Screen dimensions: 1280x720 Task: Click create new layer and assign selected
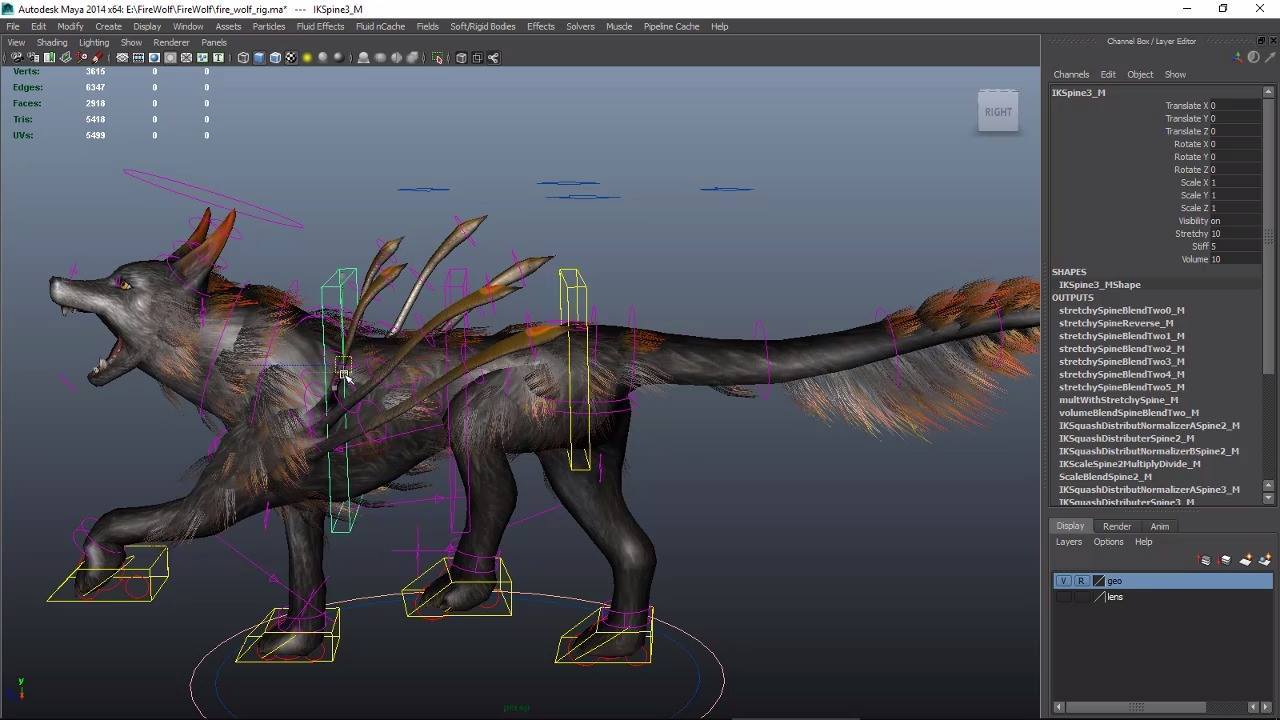coord(1265,560)
